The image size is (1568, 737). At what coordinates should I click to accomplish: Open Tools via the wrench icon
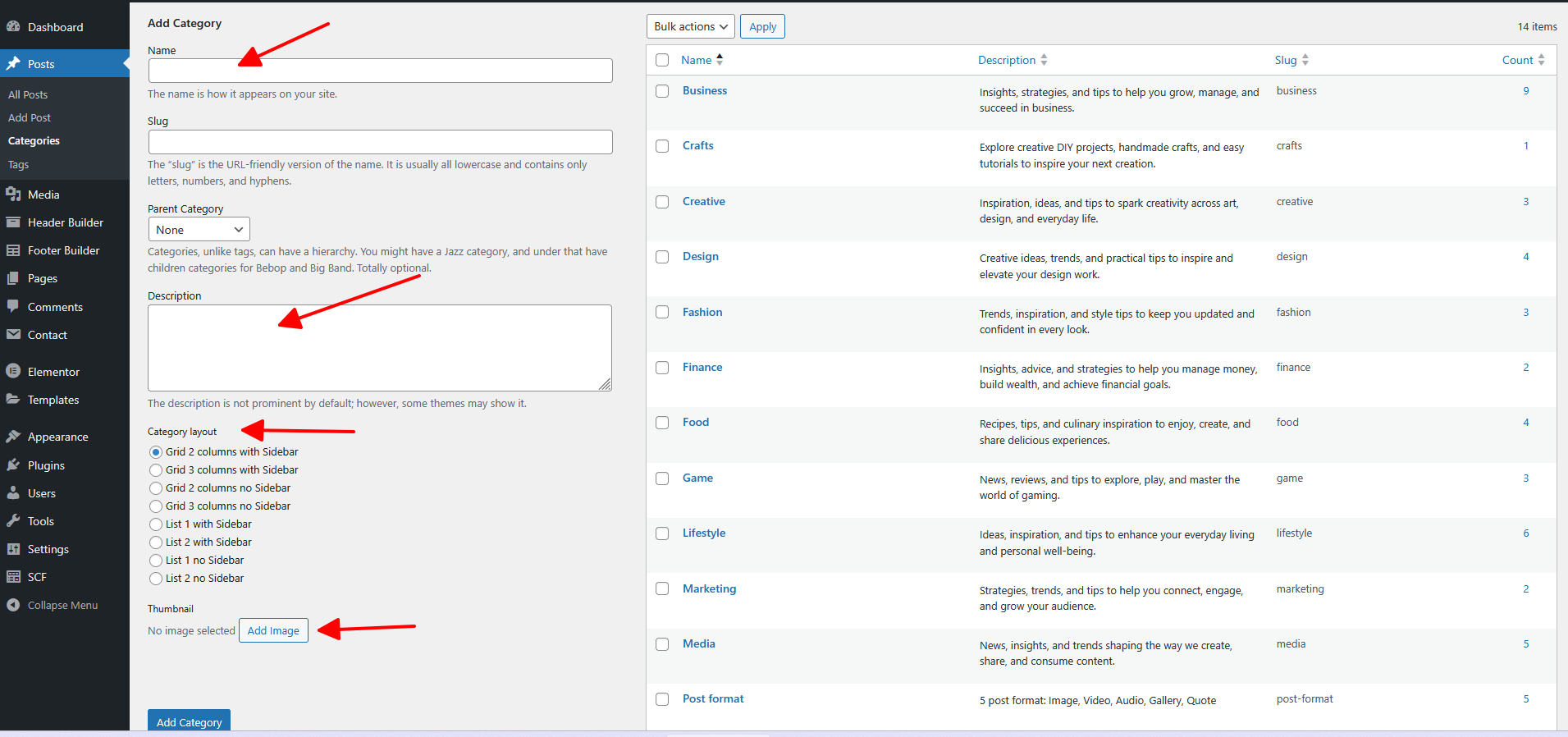click(13, 521)
